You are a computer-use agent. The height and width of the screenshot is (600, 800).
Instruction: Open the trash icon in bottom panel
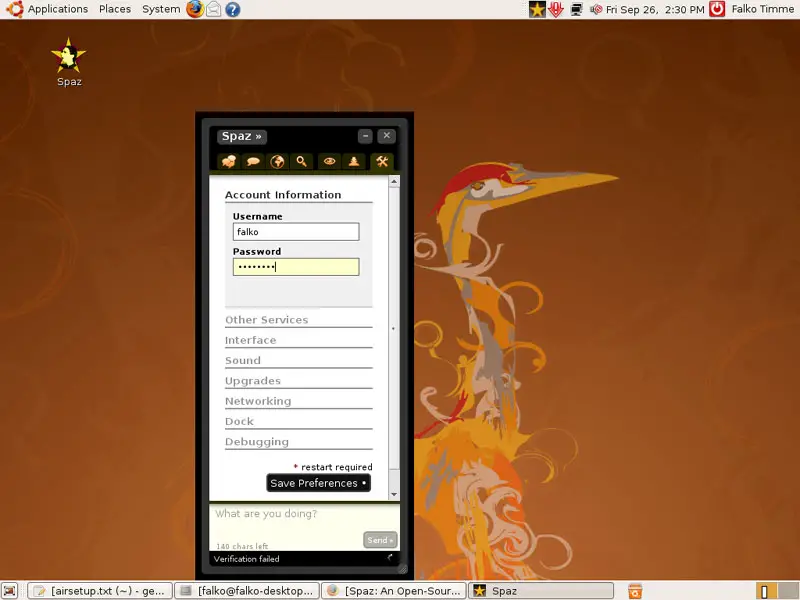[635, 591]
